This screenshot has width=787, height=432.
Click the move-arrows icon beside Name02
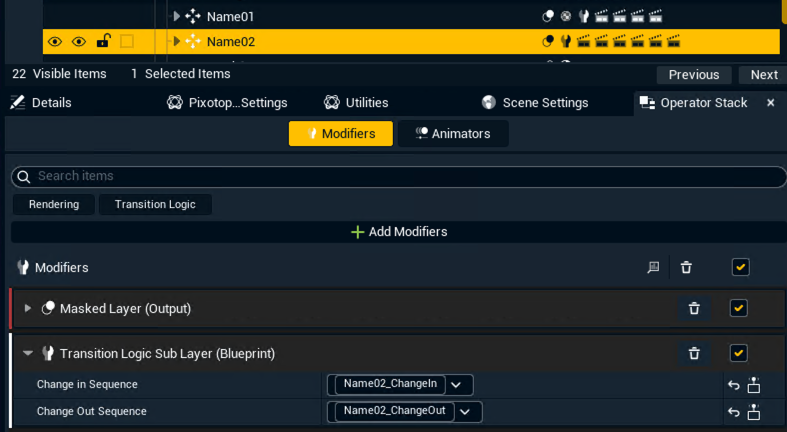[193, 41]
